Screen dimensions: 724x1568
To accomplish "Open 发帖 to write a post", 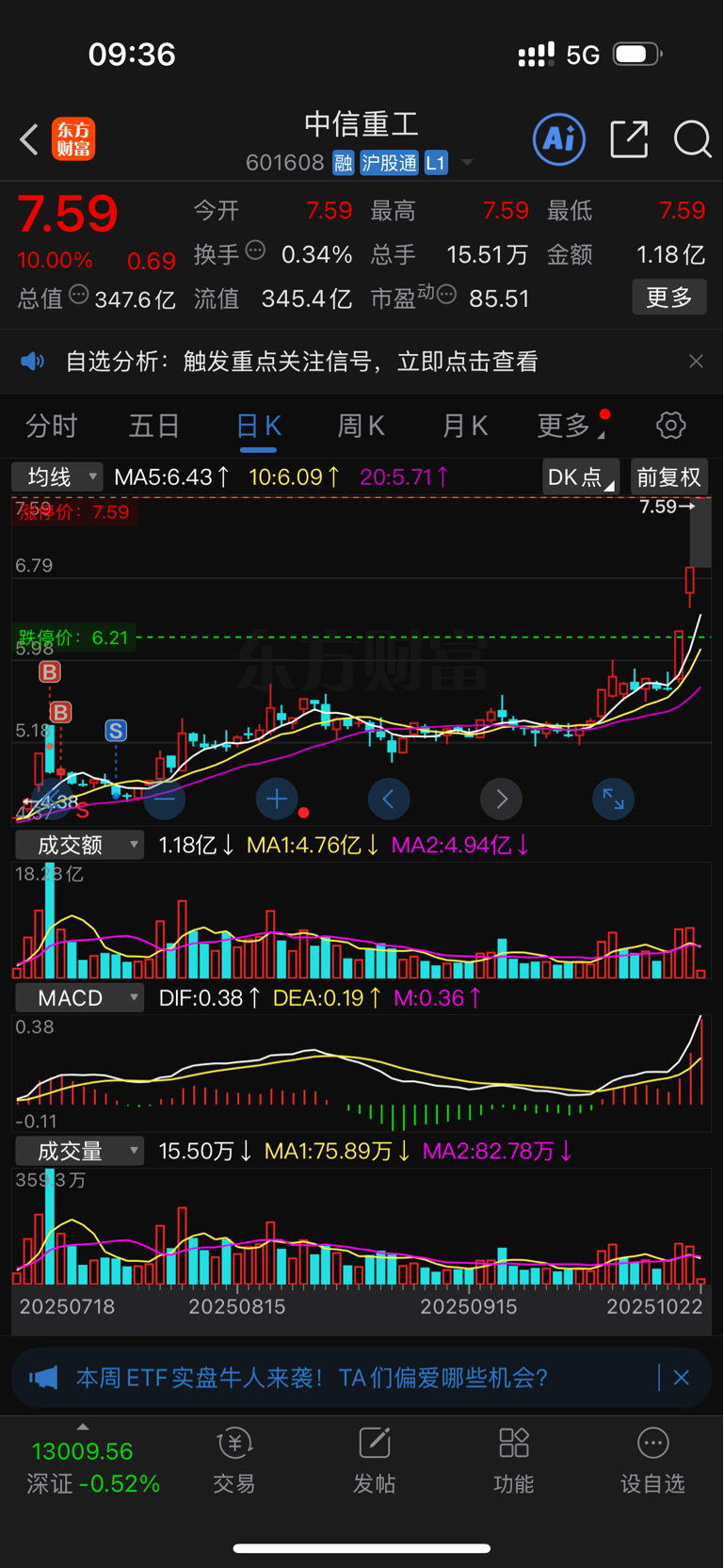I will pos(374,1461).
